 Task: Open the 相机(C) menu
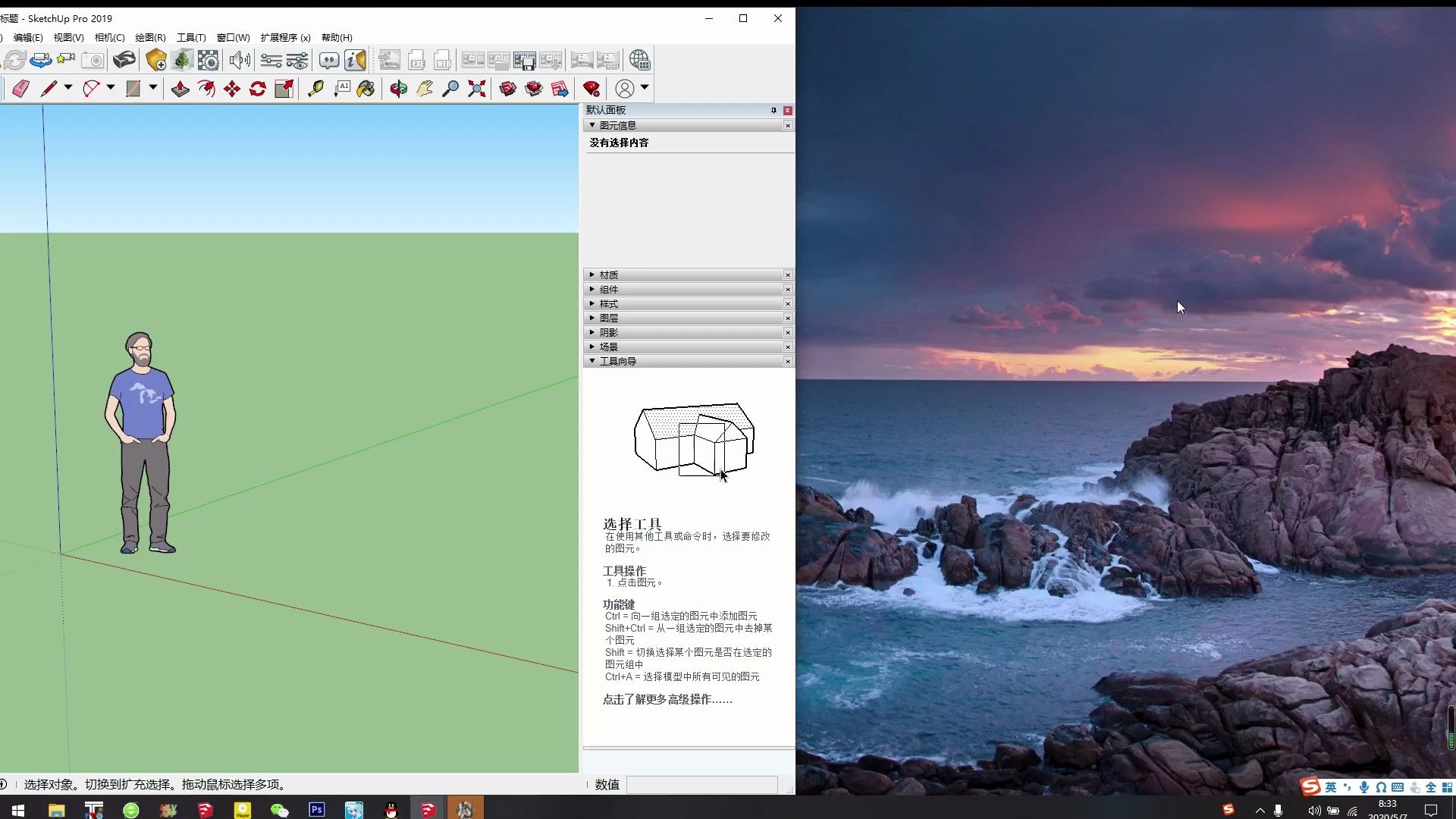(x=108, y=37)
